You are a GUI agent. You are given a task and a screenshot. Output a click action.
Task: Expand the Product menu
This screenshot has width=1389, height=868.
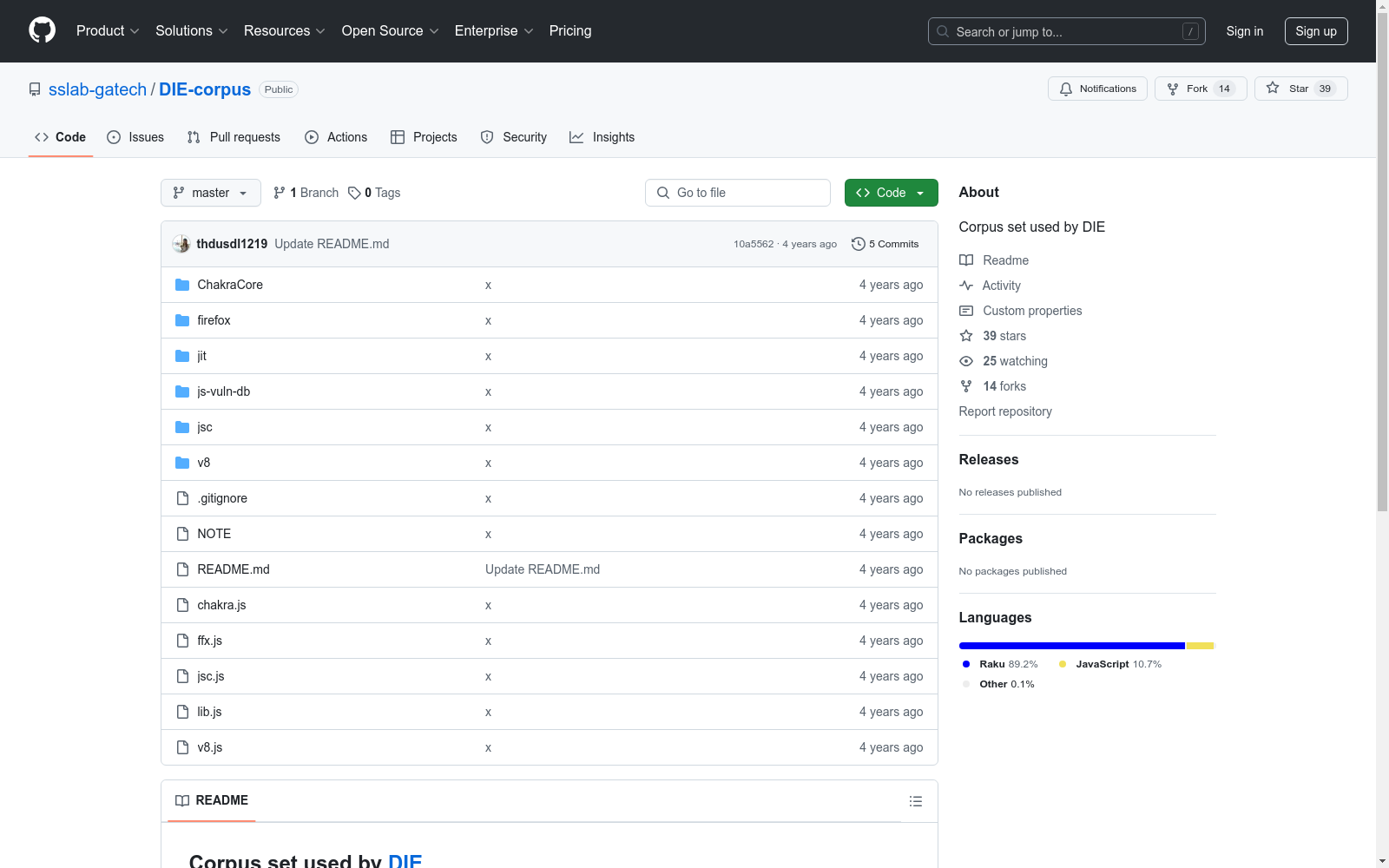[108, 30]
